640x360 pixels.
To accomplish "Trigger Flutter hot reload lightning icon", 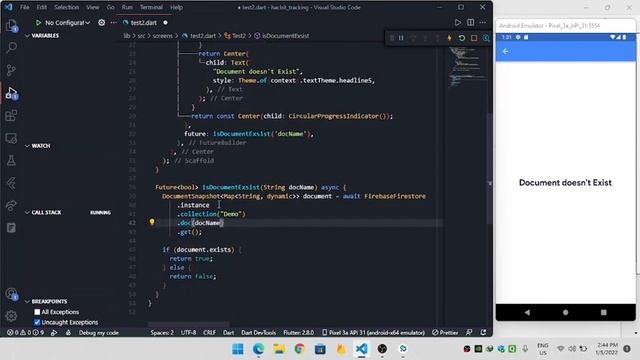I will [449, 38].
